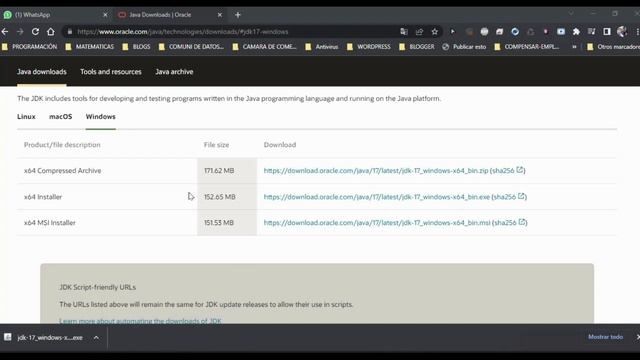The height and width of the screenshot is (360, 640).
Task: Open the BLOGS bookmarks folder
Action: click(136, 47)
